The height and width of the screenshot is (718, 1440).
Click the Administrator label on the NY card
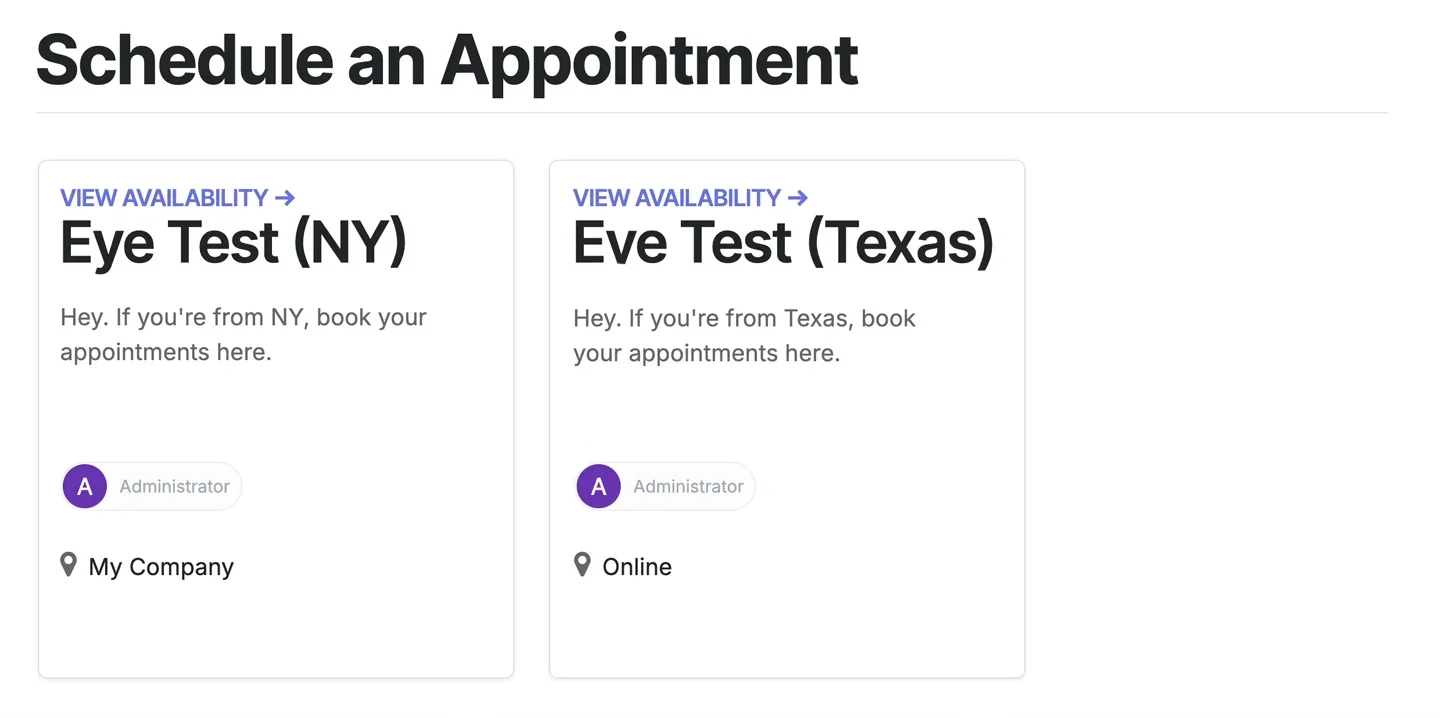(x=175, y=487)
